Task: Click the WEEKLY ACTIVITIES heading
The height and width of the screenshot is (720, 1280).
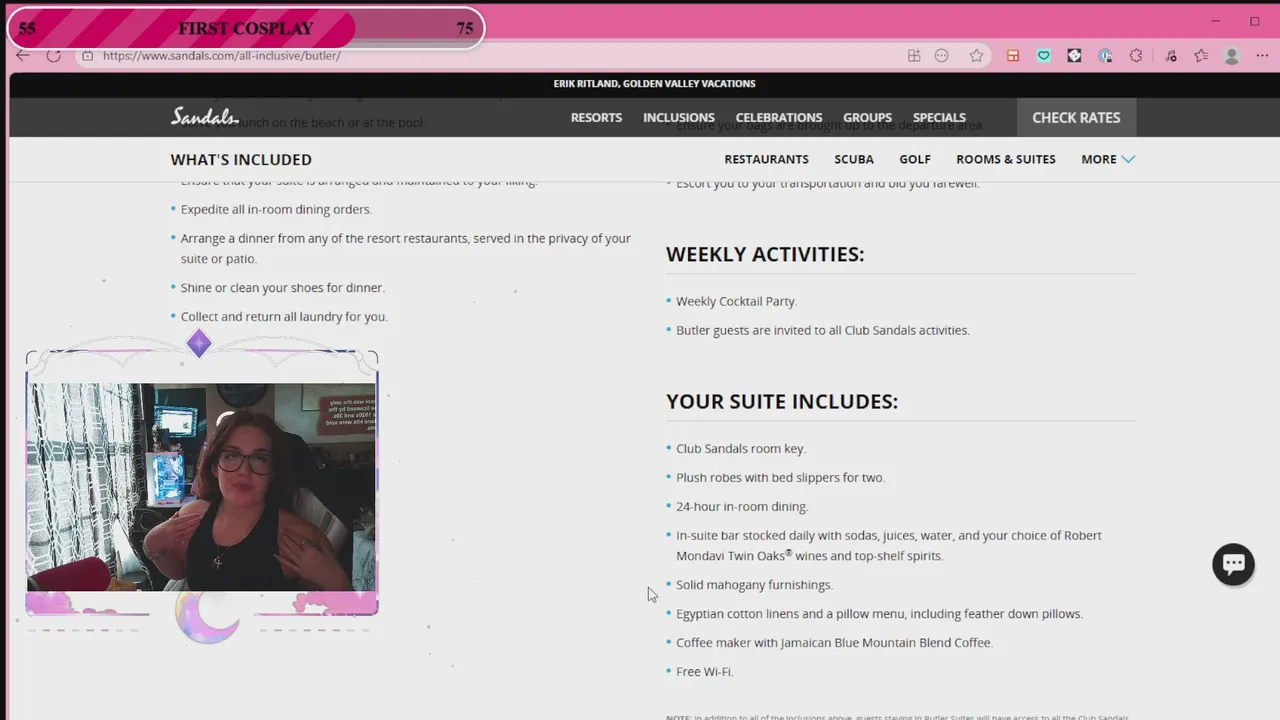Action: point(765,254)
